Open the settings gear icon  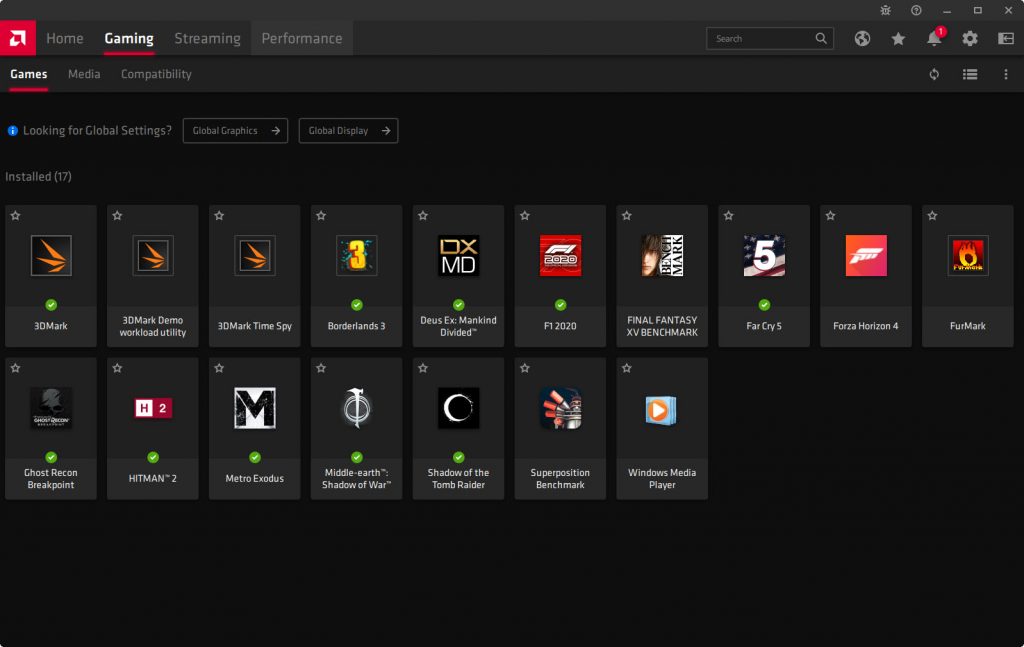point(970,39)
